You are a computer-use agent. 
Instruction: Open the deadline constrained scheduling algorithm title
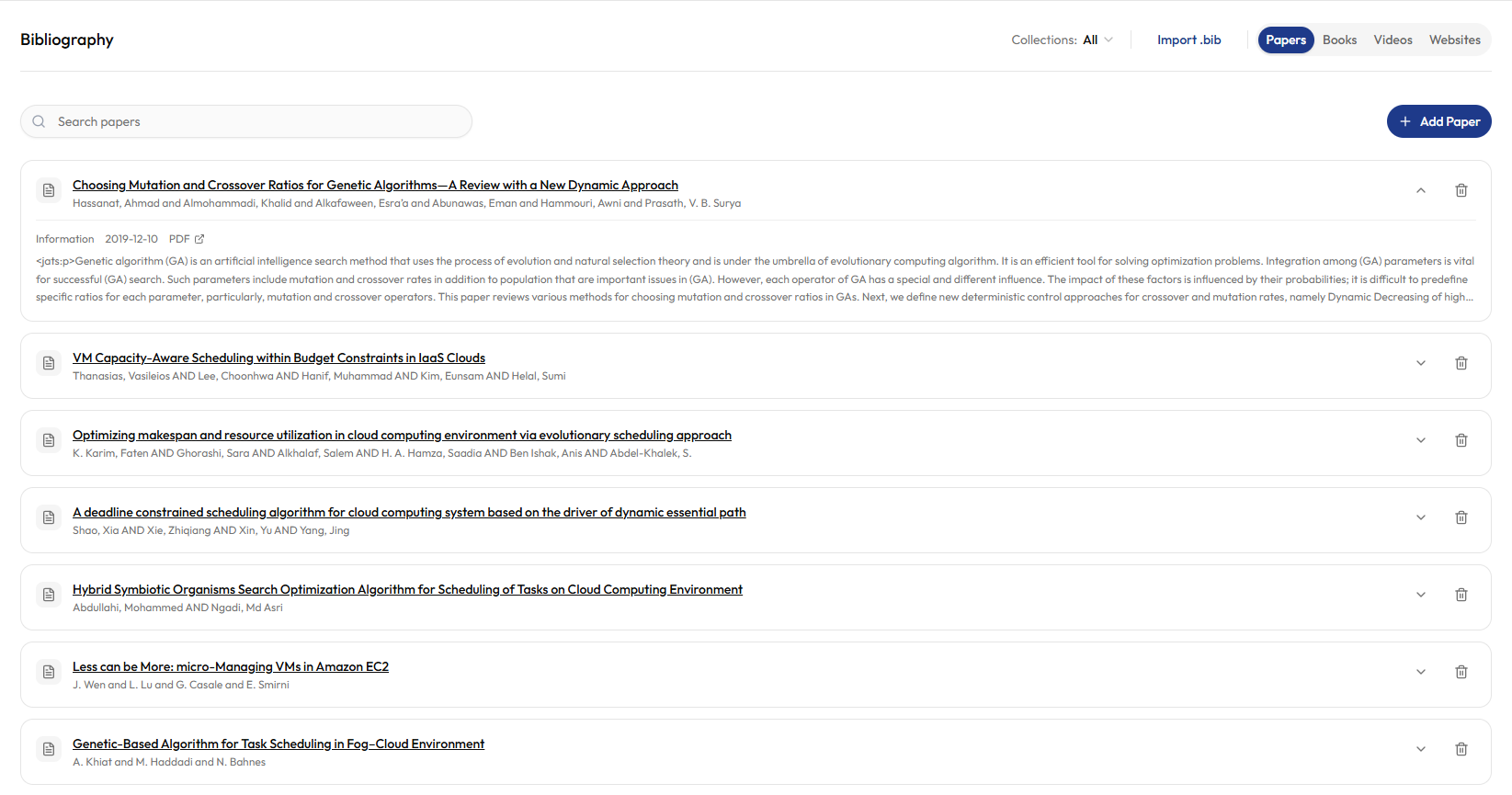[409, 512]
